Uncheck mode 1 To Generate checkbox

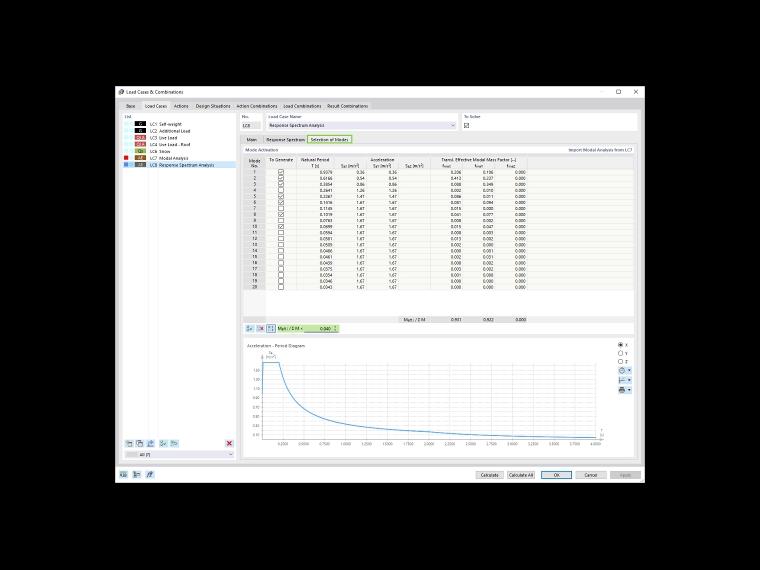(x=281, y=172)
